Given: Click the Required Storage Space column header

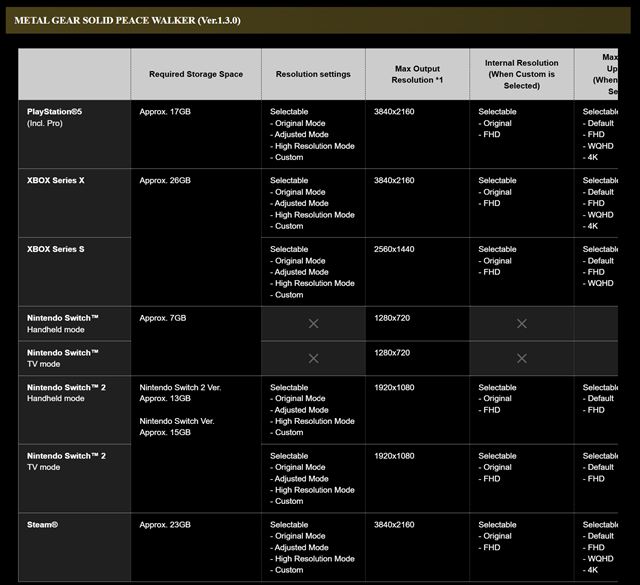Looking at the screenshot, I should pos(196,74).
